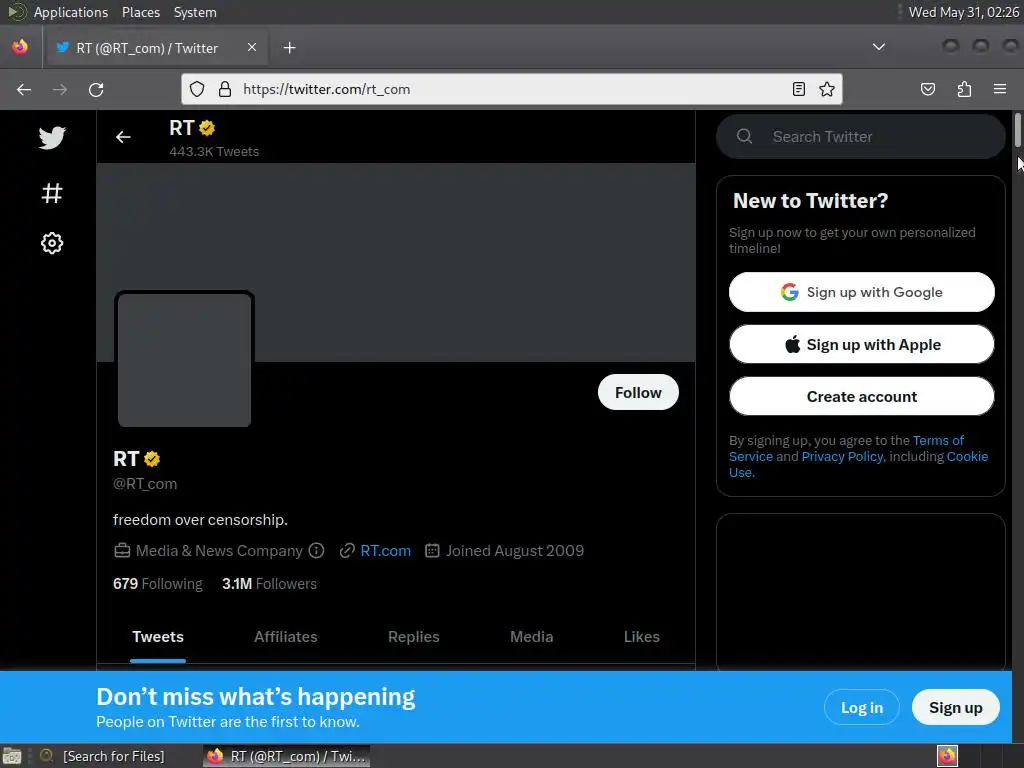The image size is (1024, 768).
Task: Click the padlock site security icon
Action: tap(225, 89)
